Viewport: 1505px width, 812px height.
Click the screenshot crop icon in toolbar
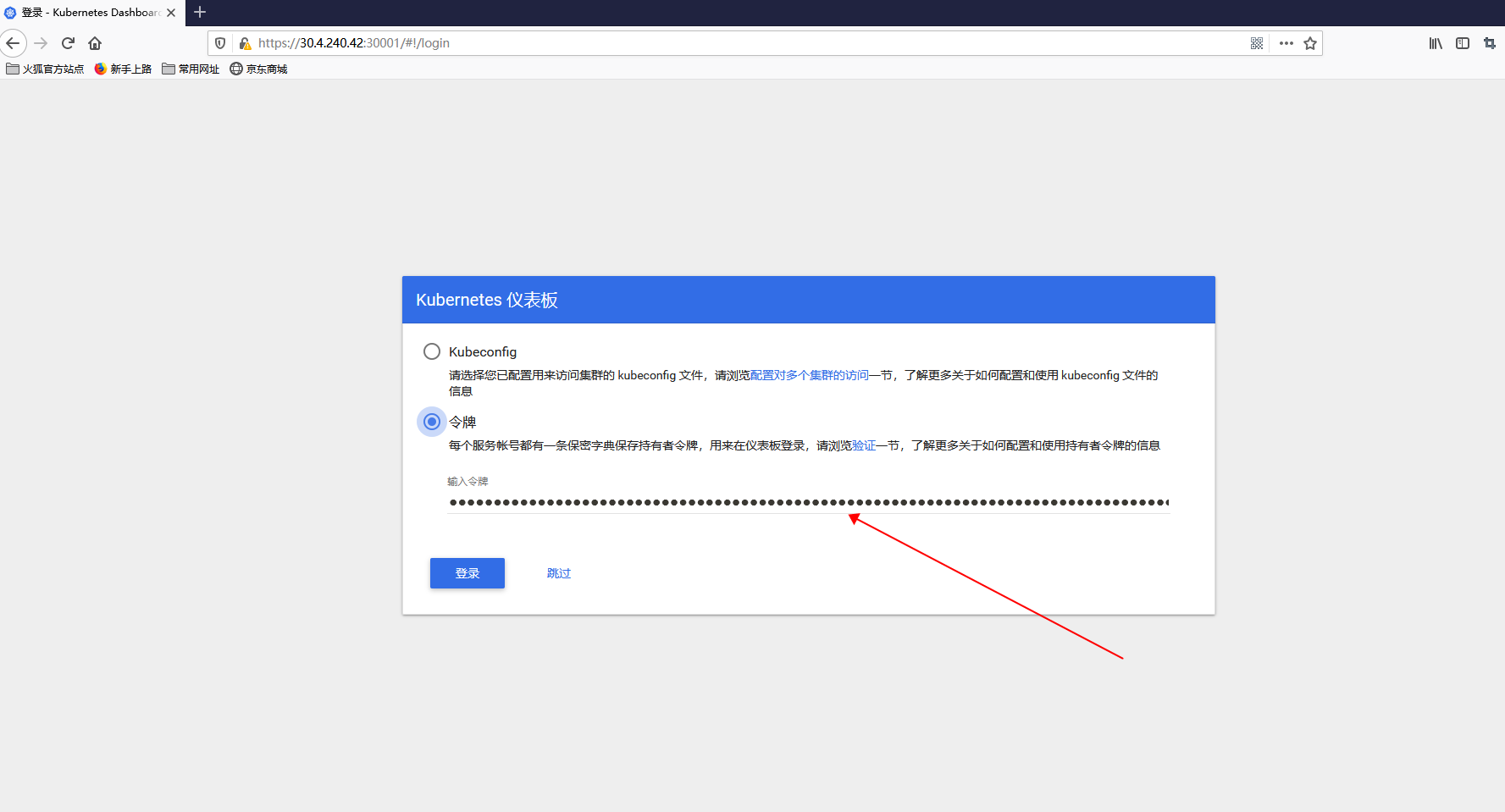pyautogui.click(x=1490, y=43)
